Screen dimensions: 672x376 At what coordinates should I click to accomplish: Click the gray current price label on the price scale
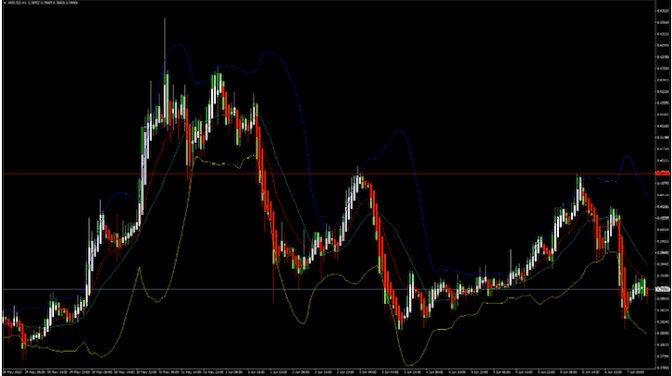tap(663, 289)
